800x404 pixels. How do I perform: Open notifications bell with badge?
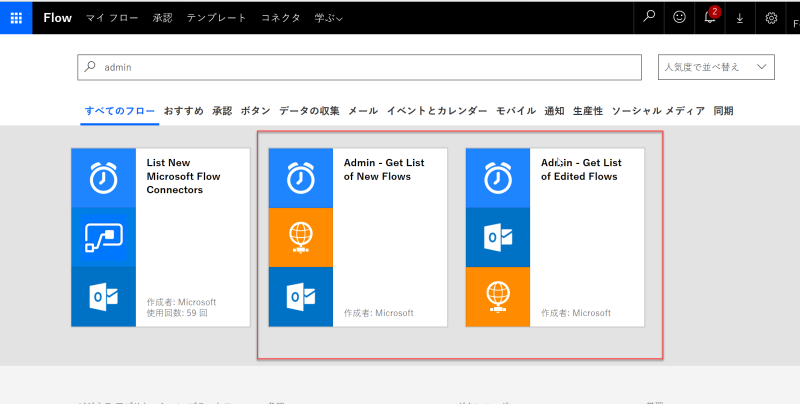710,17
